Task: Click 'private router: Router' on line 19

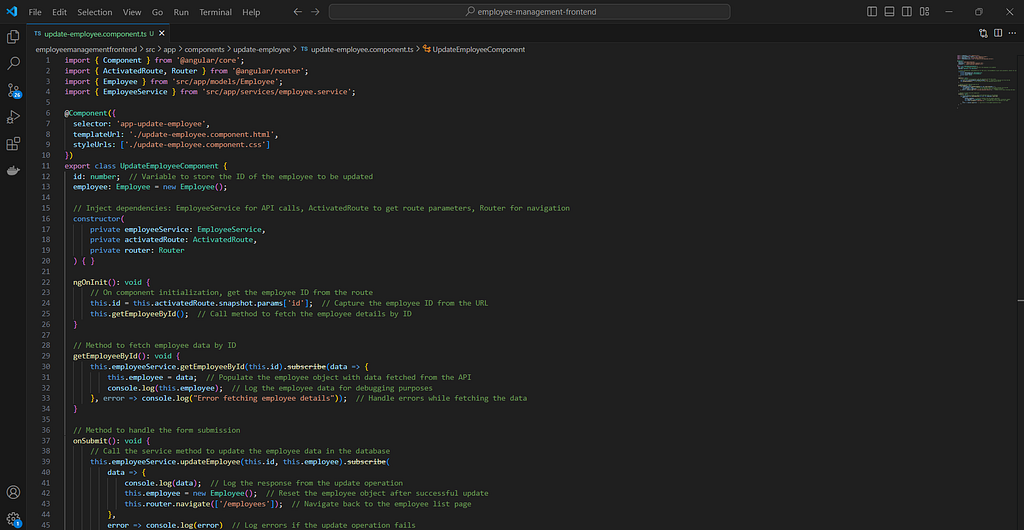Action: pyautogui.click(x=137, y=250)
